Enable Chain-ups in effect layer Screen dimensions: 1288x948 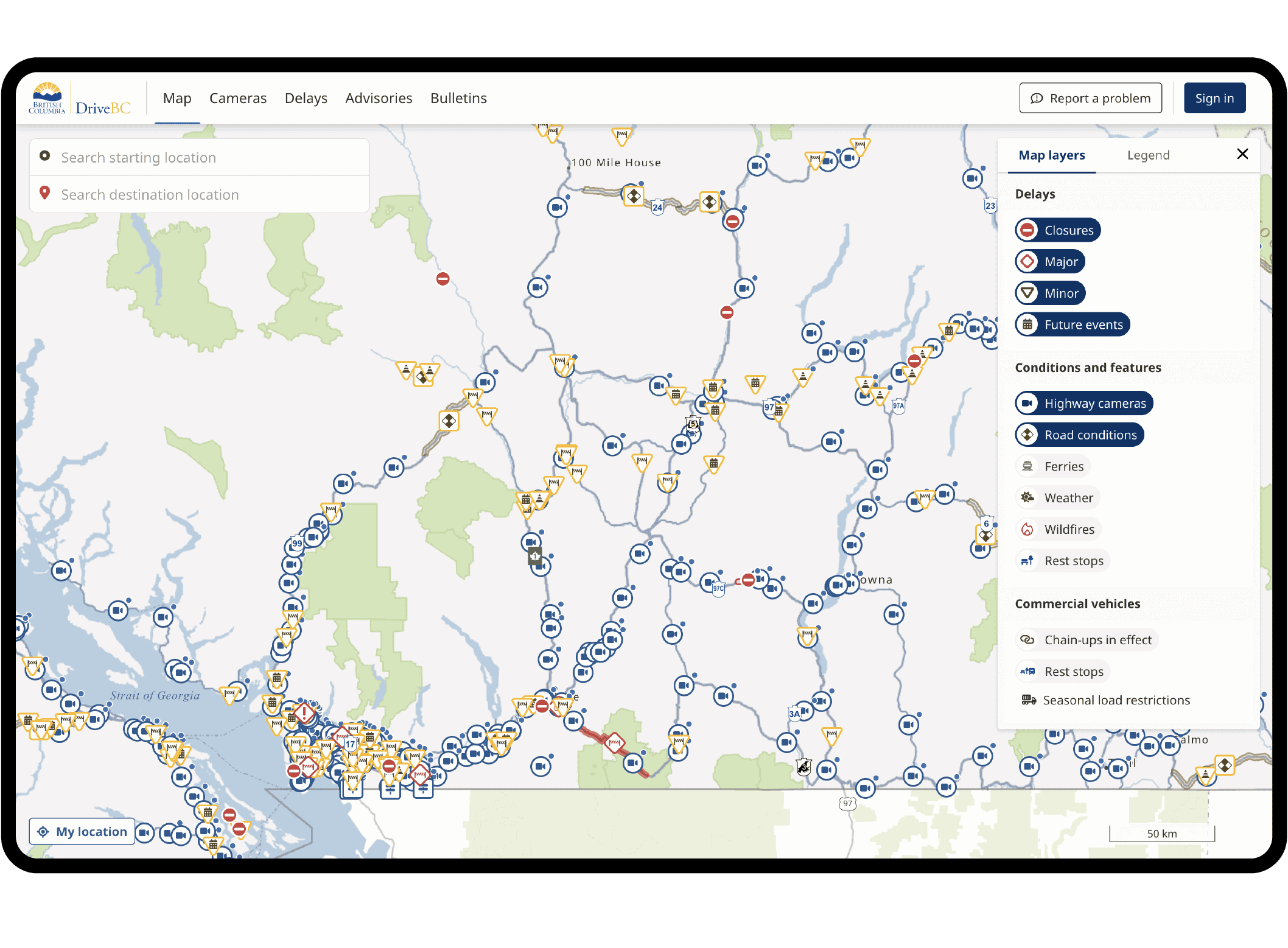1087,640
